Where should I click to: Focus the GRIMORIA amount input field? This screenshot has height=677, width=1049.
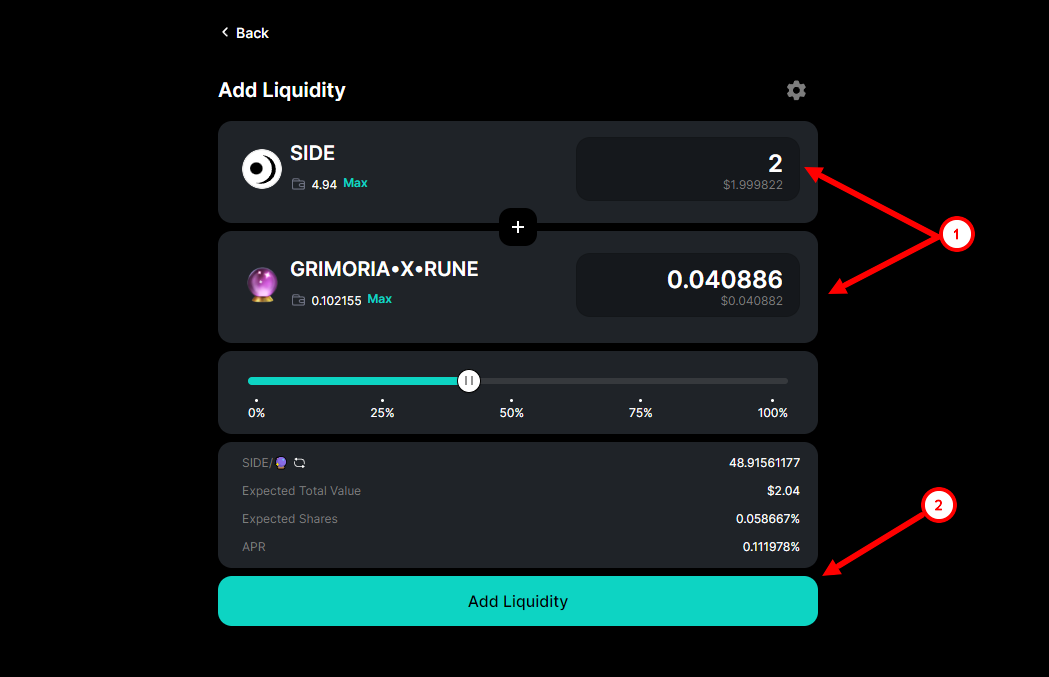click(x=688, y=285)
